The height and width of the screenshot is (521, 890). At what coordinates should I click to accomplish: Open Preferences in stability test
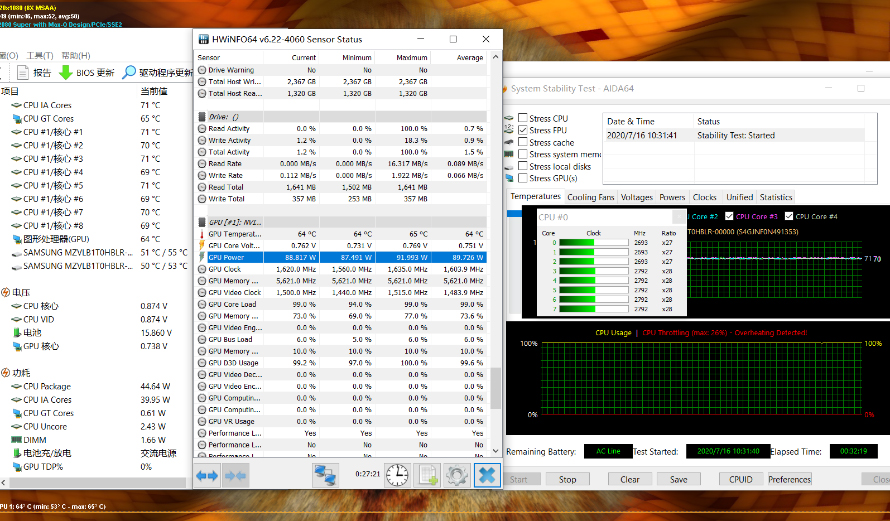[x=790, y=480]
